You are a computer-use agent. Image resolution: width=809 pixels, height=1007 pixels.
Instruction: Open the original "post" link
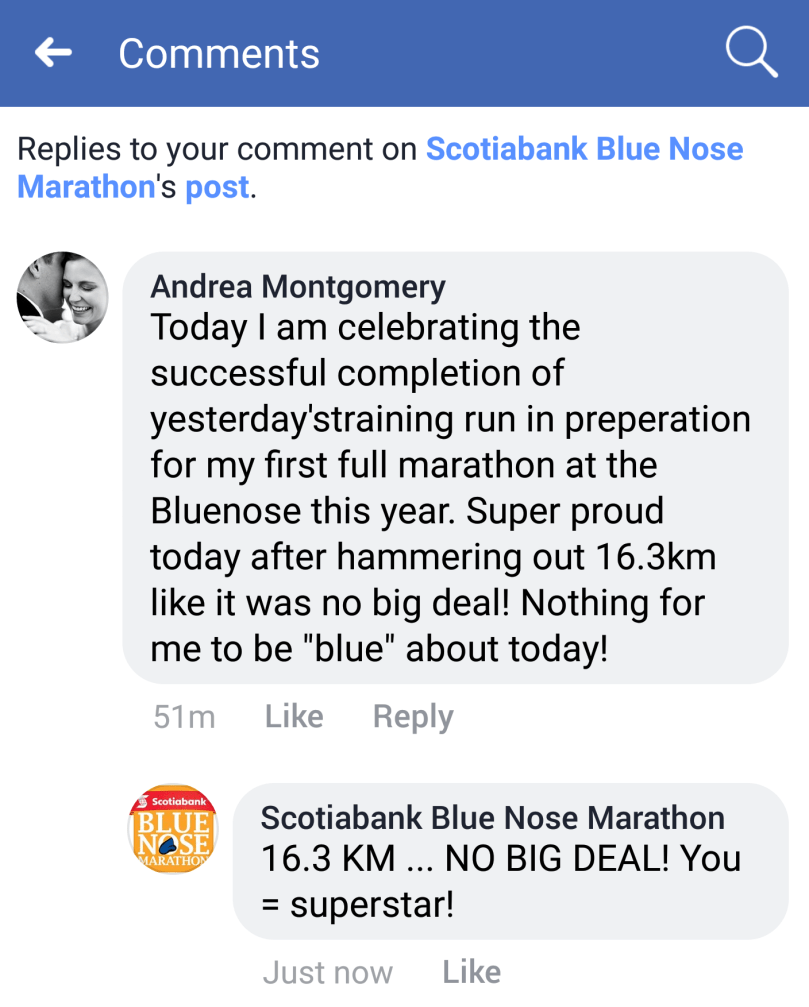(x=217, y=187)
